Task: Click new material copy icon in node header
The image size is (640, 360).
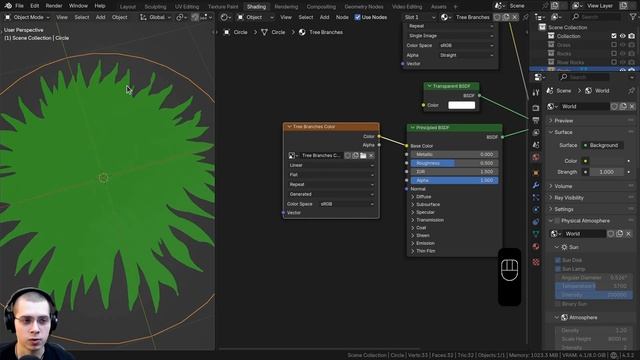Action: pyautogui.click(x=506, y=17)
